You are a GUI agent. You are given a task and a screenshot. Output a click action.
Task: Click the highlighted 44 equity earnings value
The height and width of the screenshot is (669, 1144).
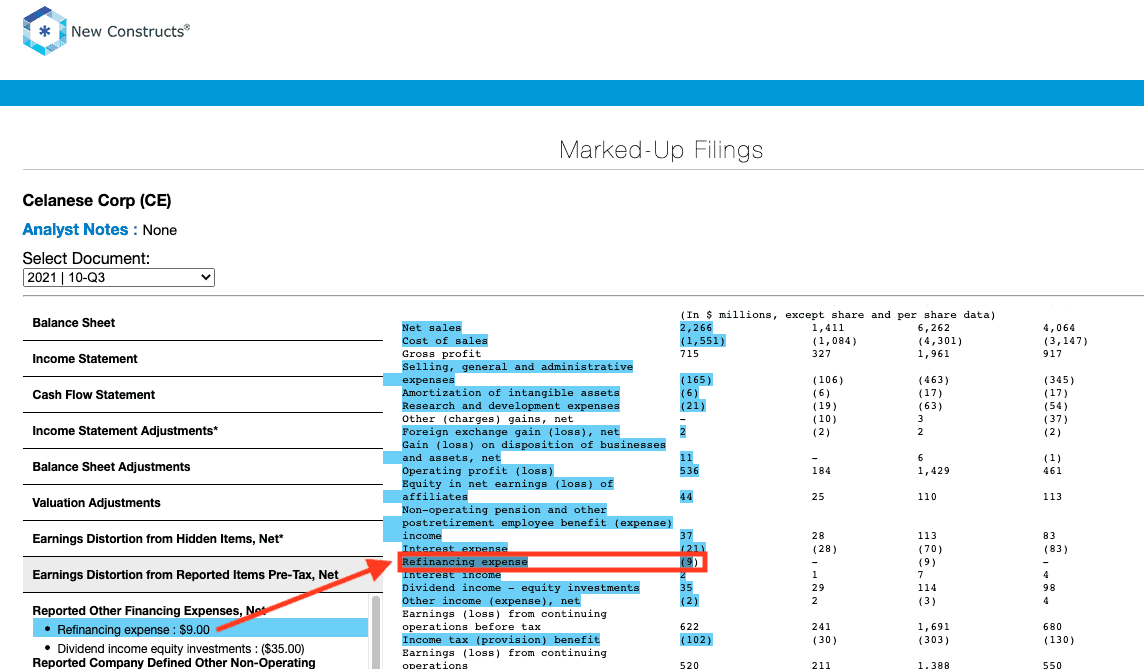pos(687,497)
